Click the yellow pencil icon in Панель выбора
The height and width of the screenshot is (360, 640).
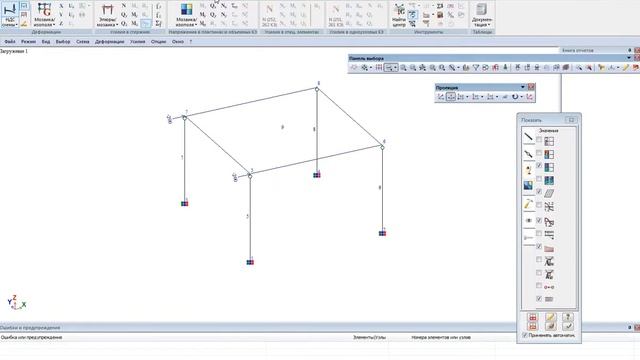click(626, 68)
